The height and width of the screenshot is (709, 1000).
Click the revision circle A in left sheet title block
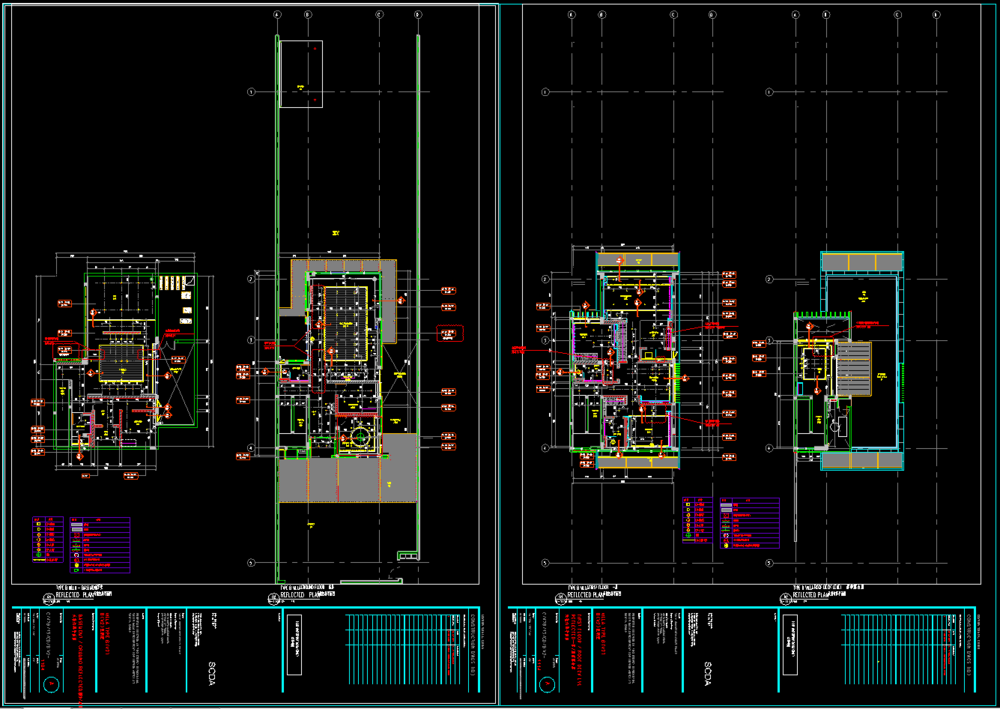pos(52,684)
